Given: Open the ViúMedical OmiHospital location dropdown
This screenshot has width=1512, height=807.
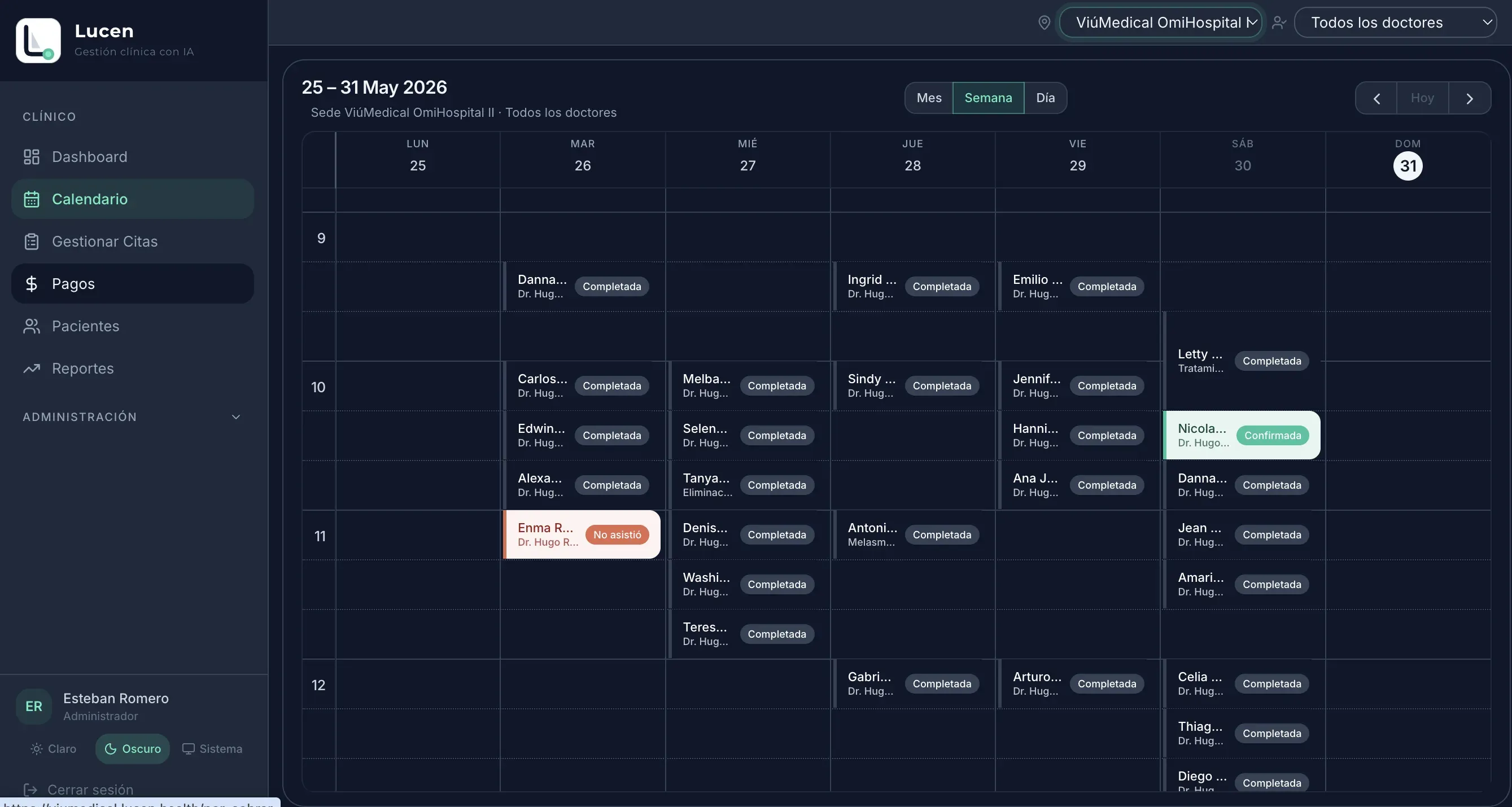Looking at the screenshot, I should [x=1160, y=22].
